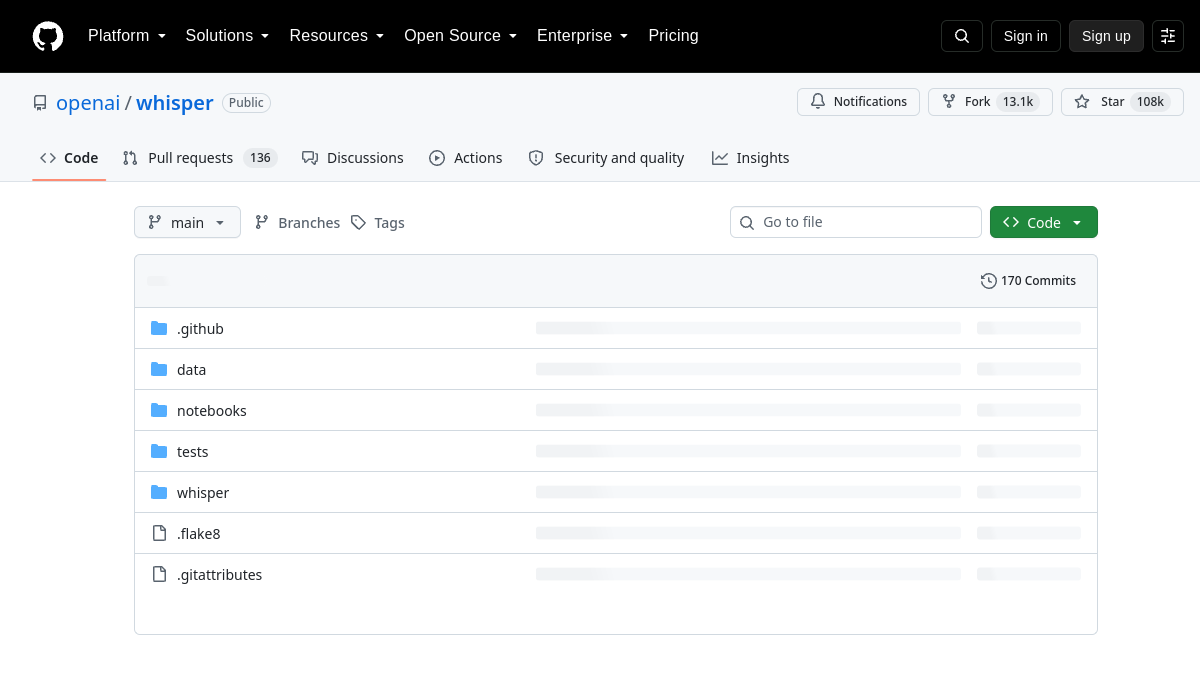Screen dimensions: 1200x675
Task: Open the Insights tab
Action: coord(751,158)
